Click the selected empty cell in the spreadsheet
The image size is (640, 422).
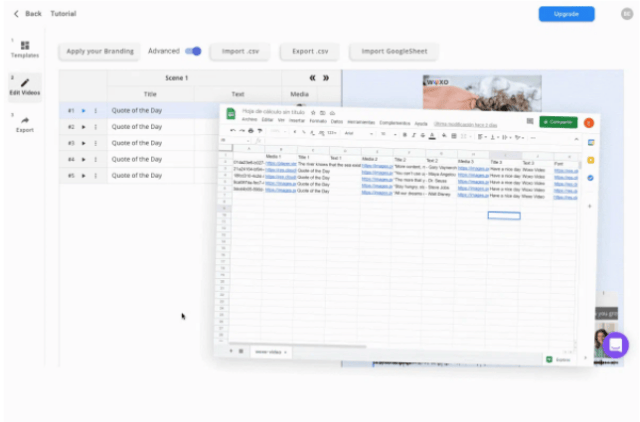[x=504, y=215]
